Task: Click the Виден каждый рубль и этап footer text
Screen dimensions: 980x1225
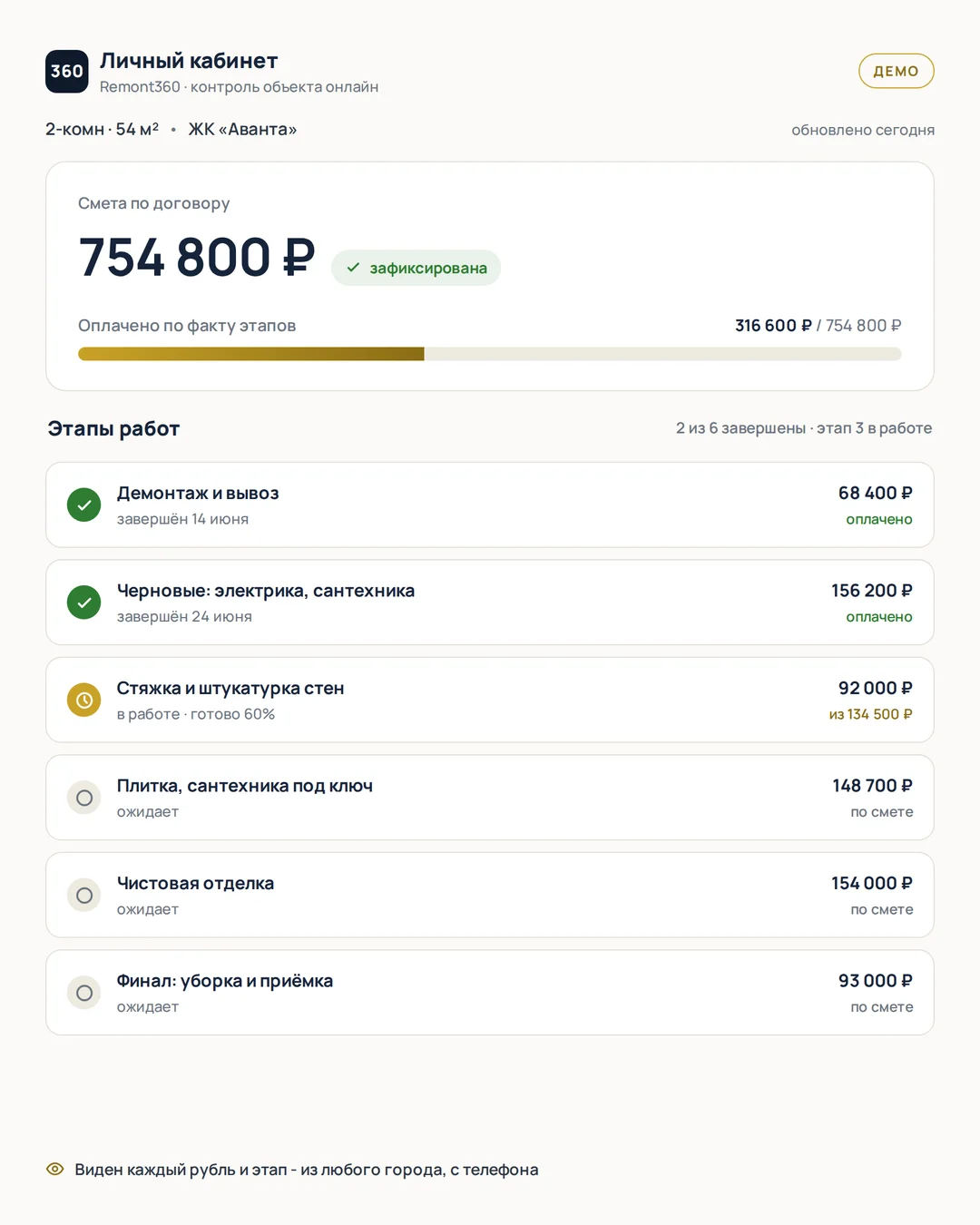Action: [x=307, y=1170]
